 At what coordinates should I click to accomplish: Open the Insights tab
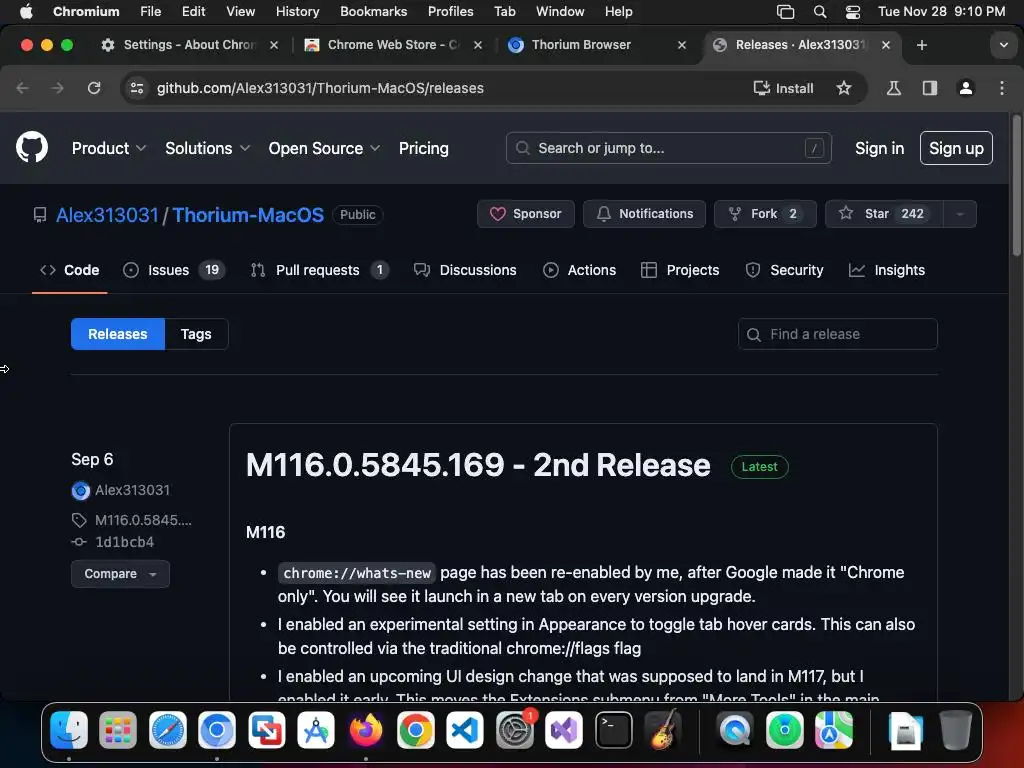click(x=886, y=270)
